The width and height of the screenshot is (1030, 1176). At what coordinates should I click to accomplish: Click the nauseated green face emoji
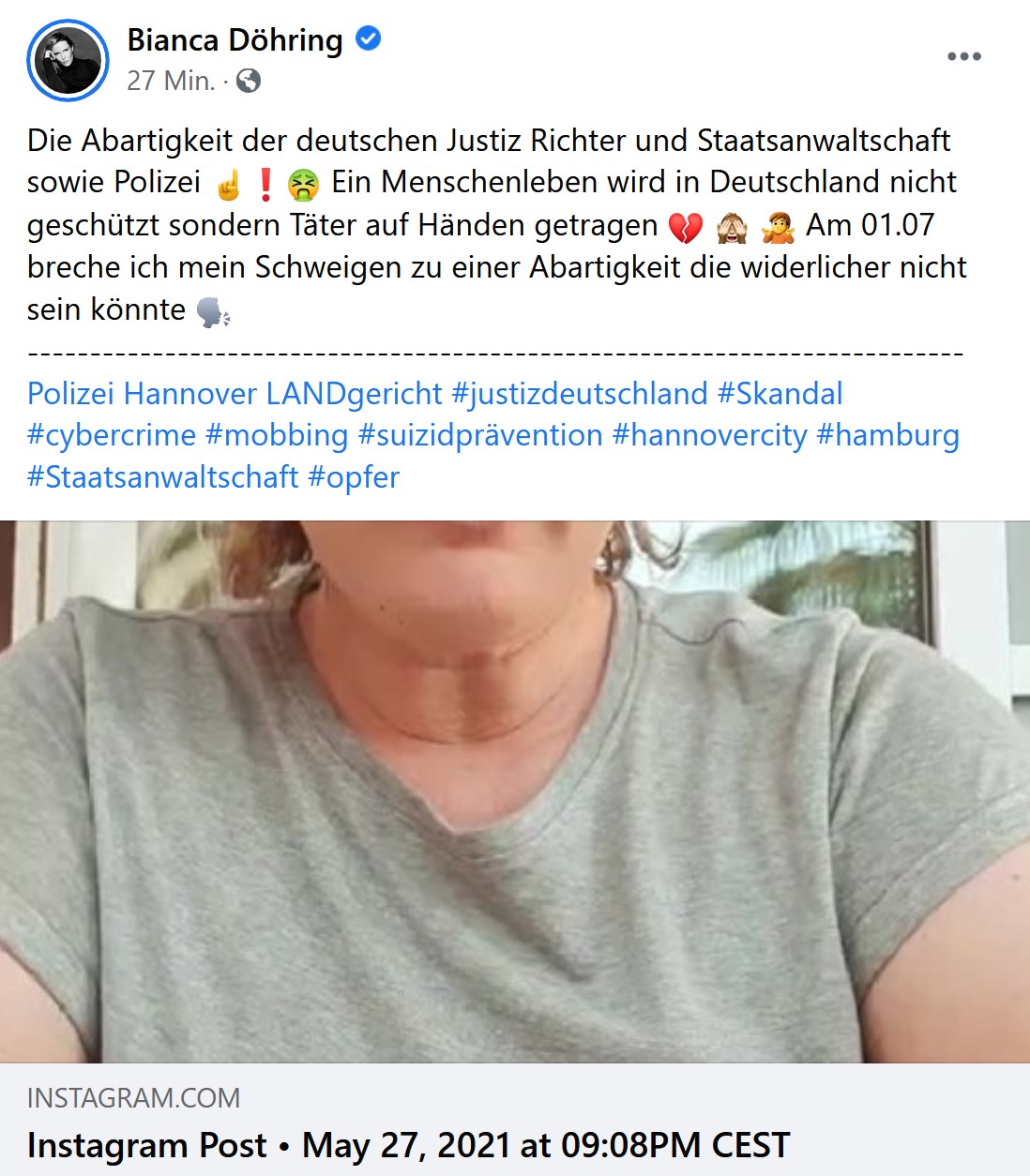(304, 184)
